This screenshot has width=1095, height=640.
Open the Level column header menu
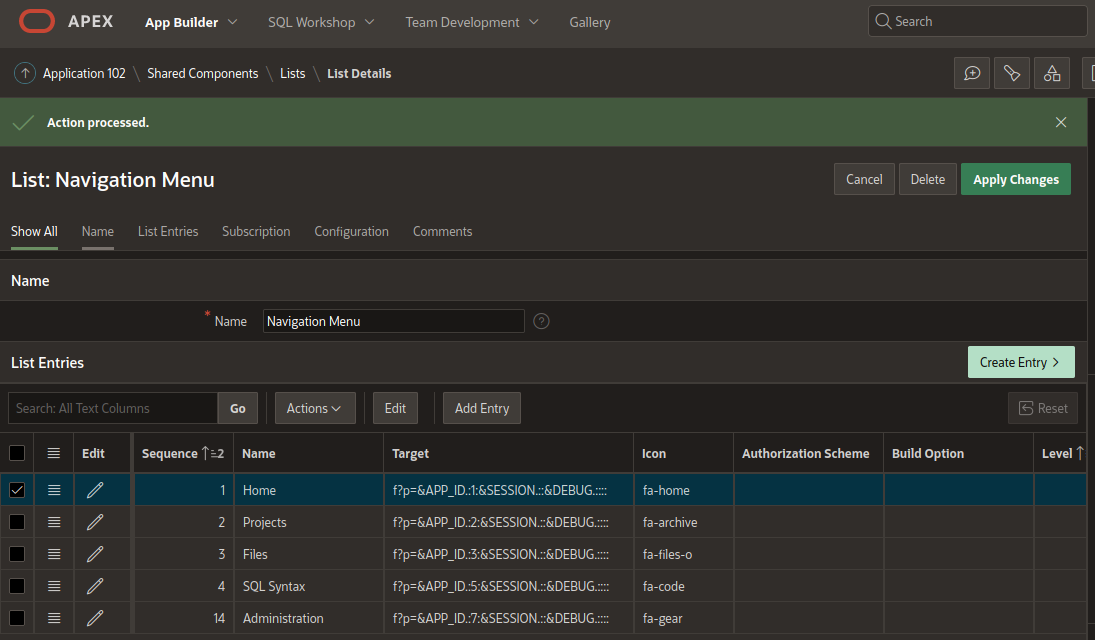[1061, 453]
